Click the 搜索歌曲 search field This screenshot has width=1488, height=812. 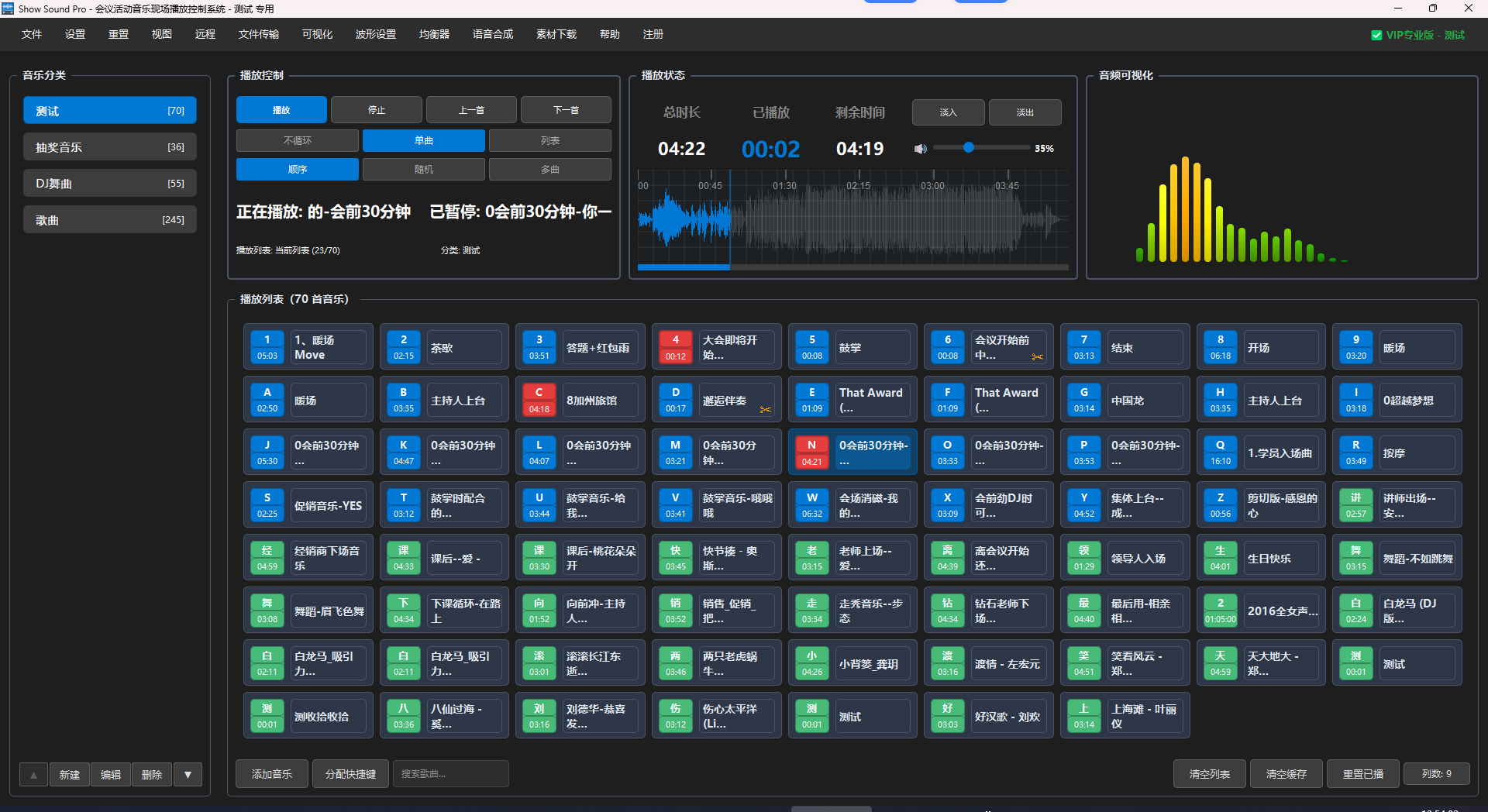tap(450, 774)
